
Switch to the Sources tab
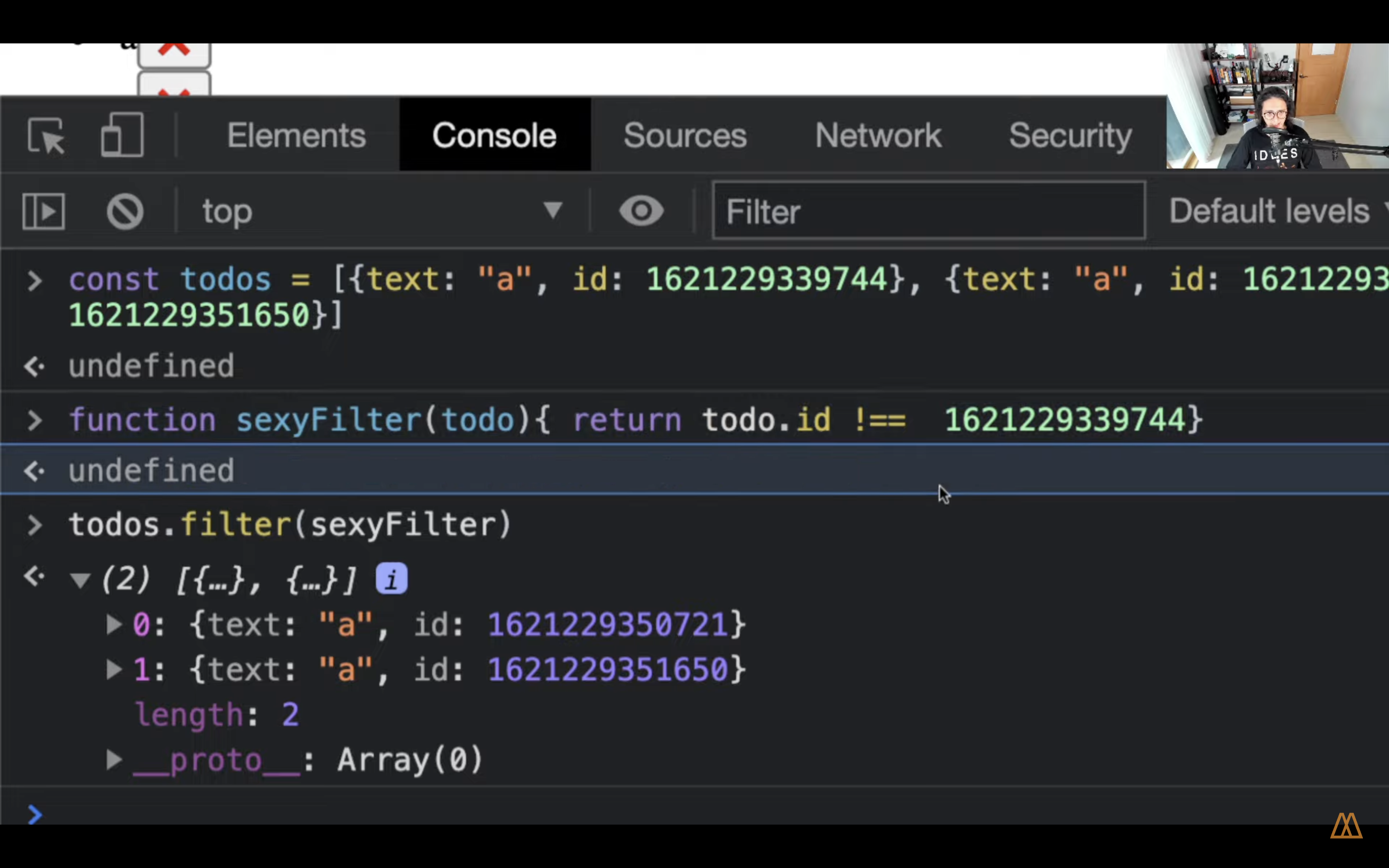tap(685, 136)
